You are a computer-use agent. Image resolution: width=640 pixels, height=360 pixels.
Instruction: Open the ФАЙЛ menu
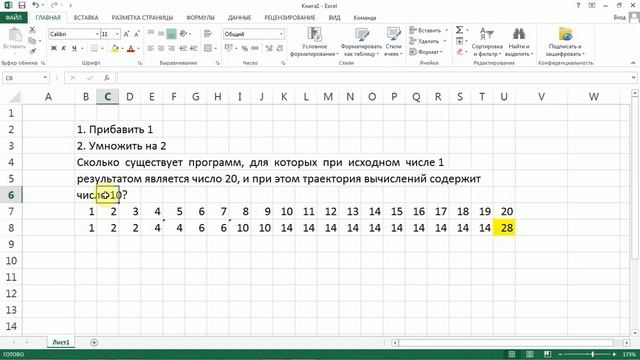tap(13, 18)
